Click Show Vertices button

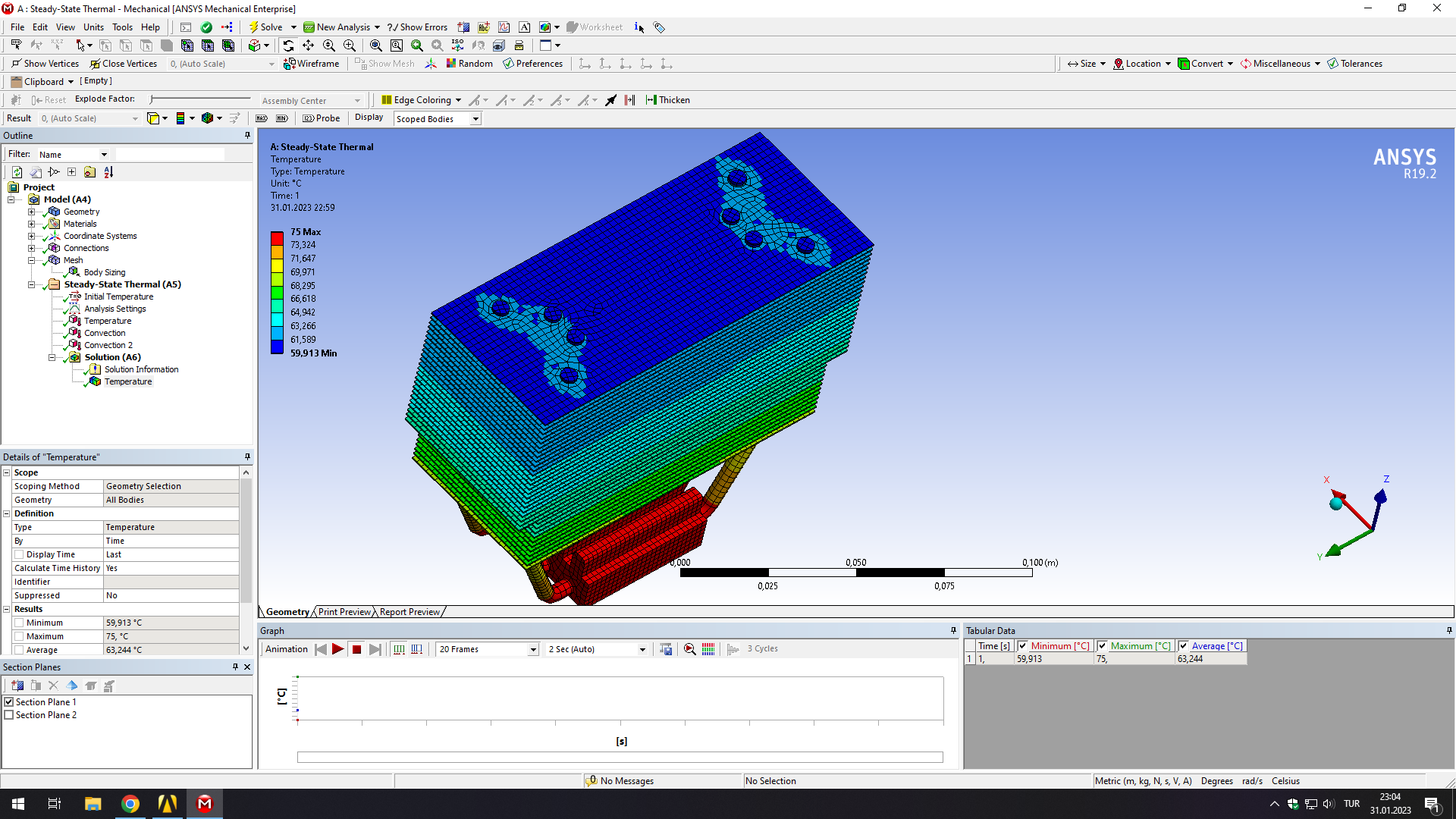[x=45, y=64]
